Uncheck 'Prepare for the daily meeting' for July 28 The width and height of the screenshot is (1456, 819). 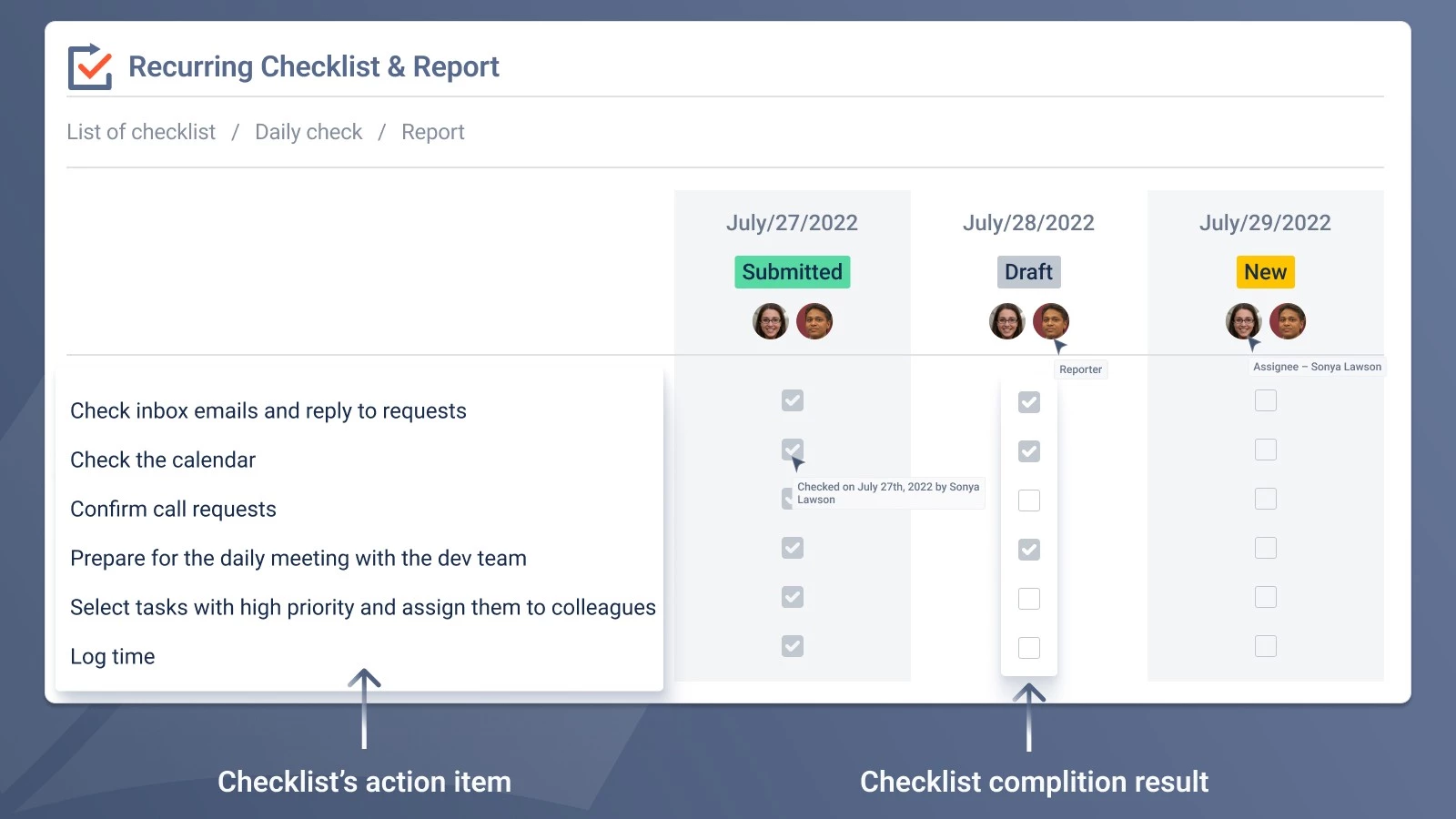[1029, 549]
